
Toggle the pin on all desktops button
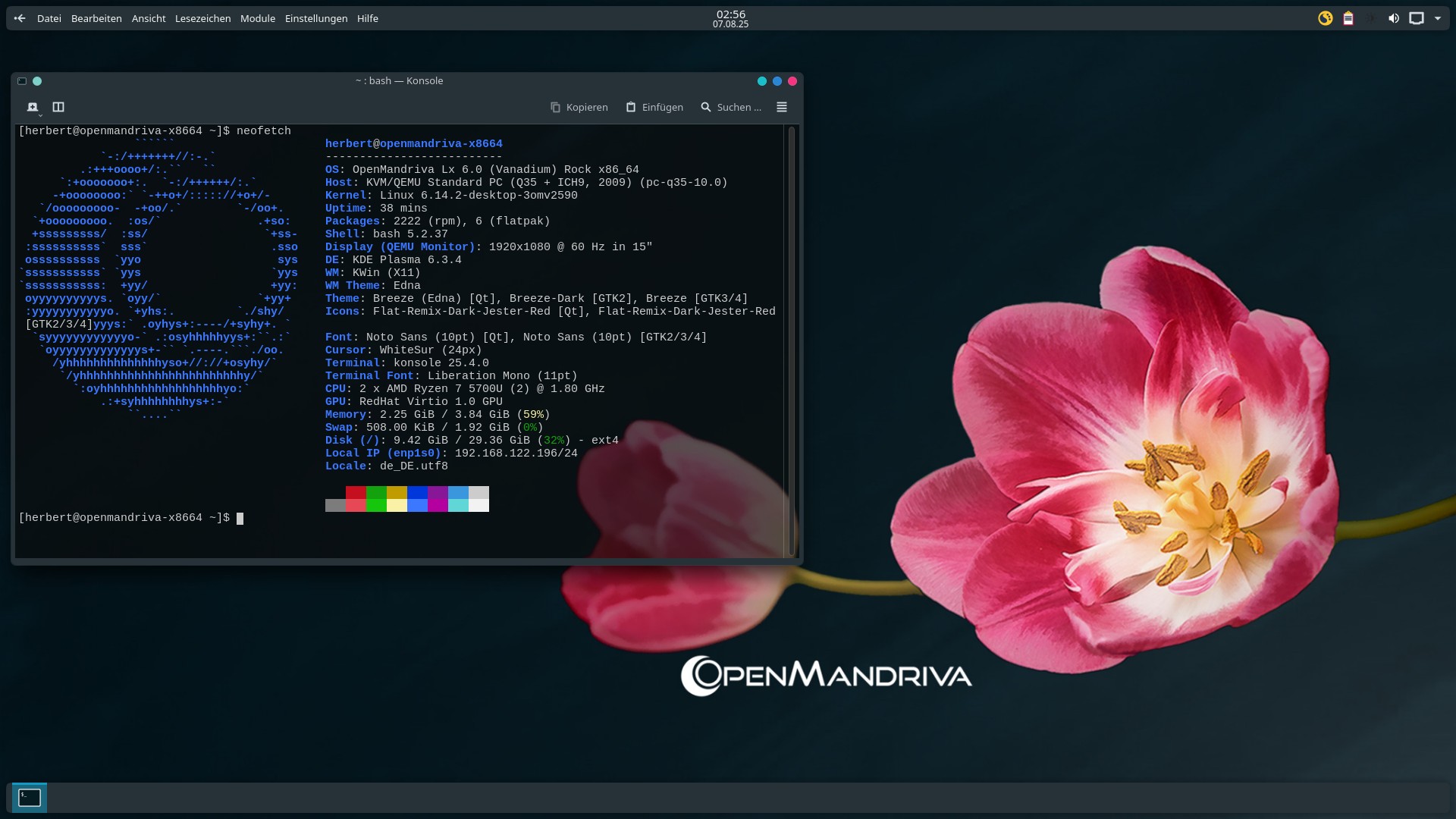click(37, 81)
